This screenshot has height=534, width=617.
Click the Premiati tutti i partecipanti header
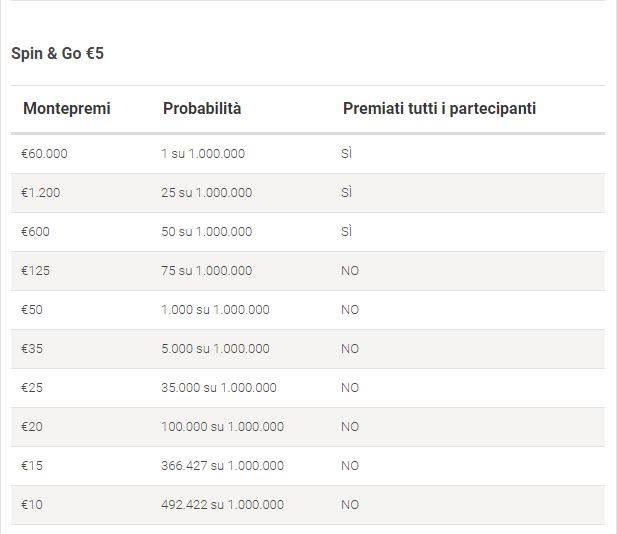(440, 109)
